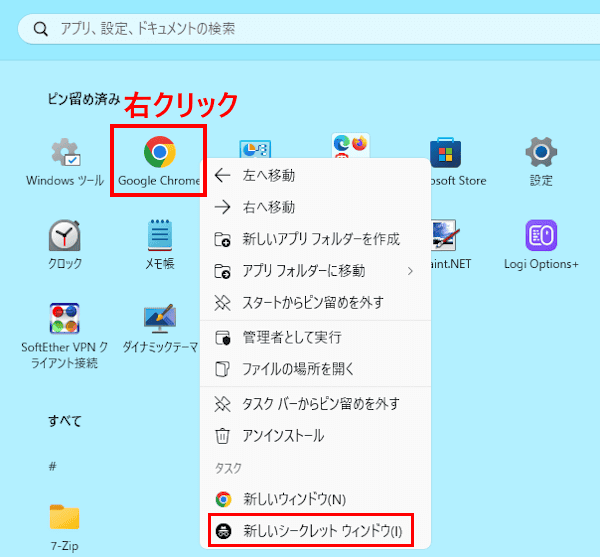
Task: Open the chart app behind the menu
Action: click(x=255, y=149)
